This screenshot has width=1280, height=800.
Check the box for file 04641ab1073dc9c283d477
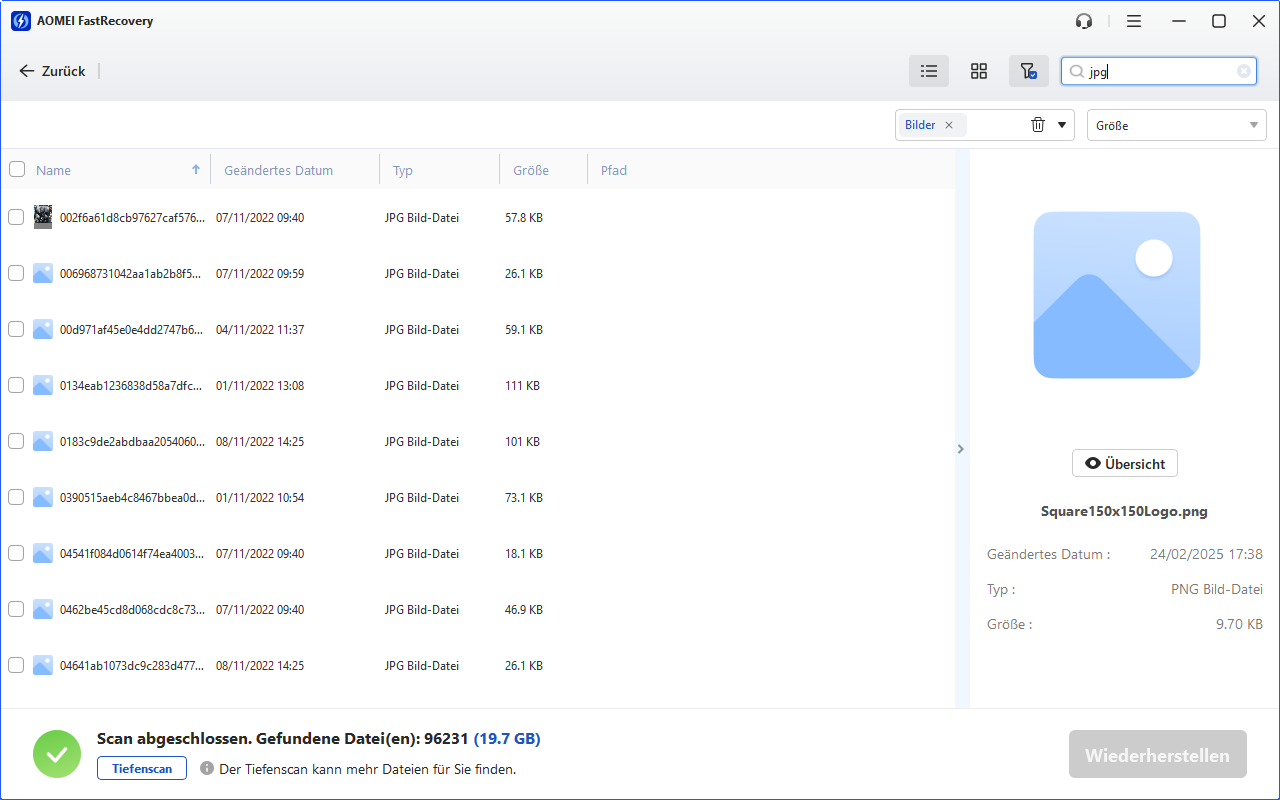[16, 665]
